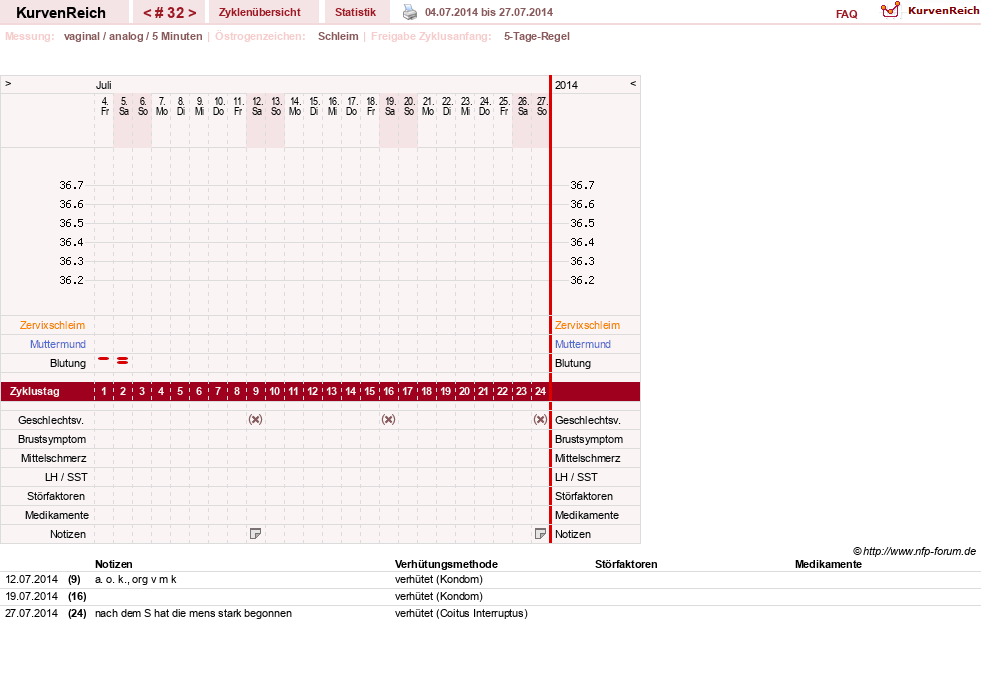Select the note row dated 12.07.2014

pos(490,580)
